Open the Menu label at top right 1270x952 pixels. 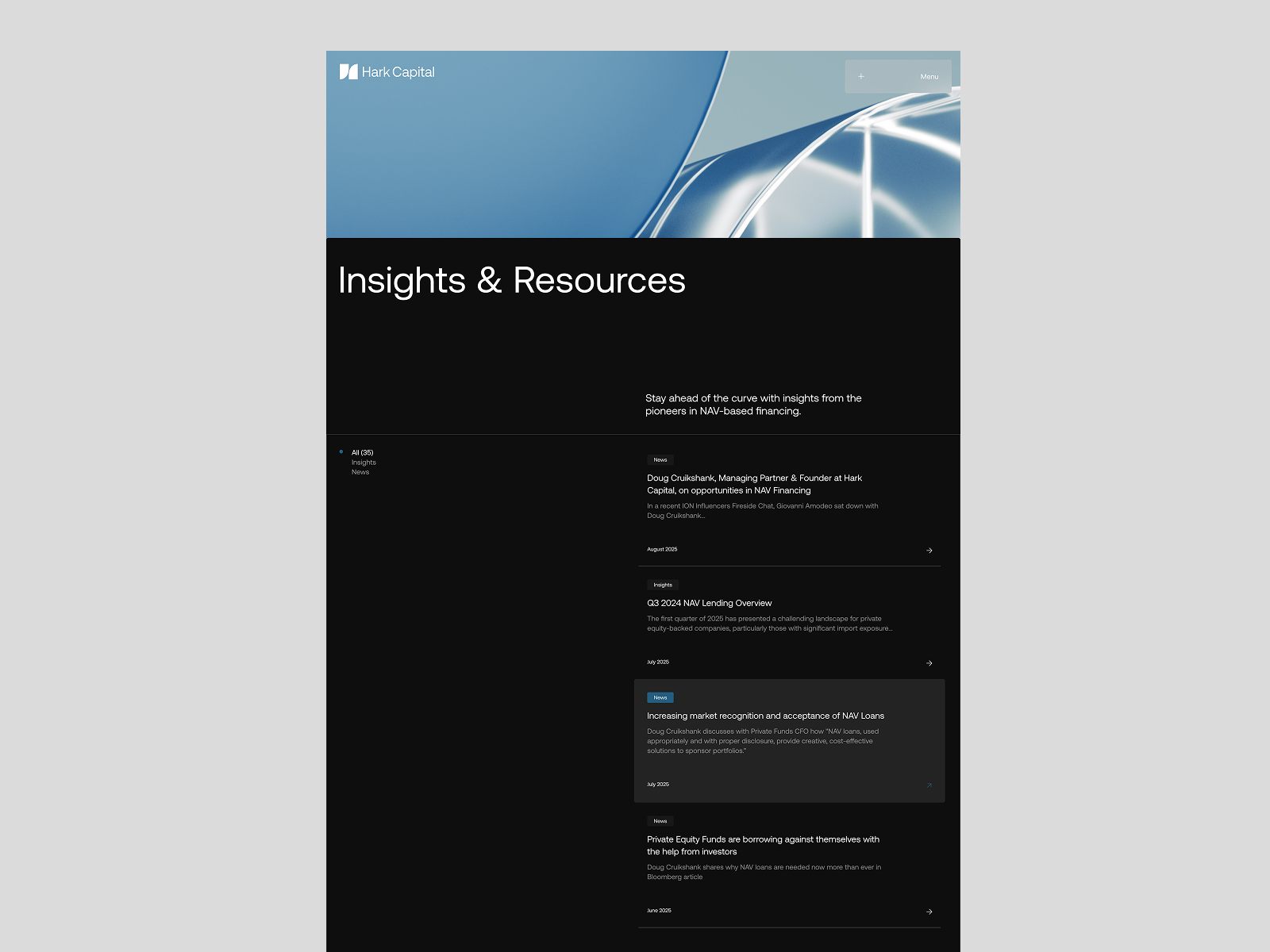tap(929, 77)
